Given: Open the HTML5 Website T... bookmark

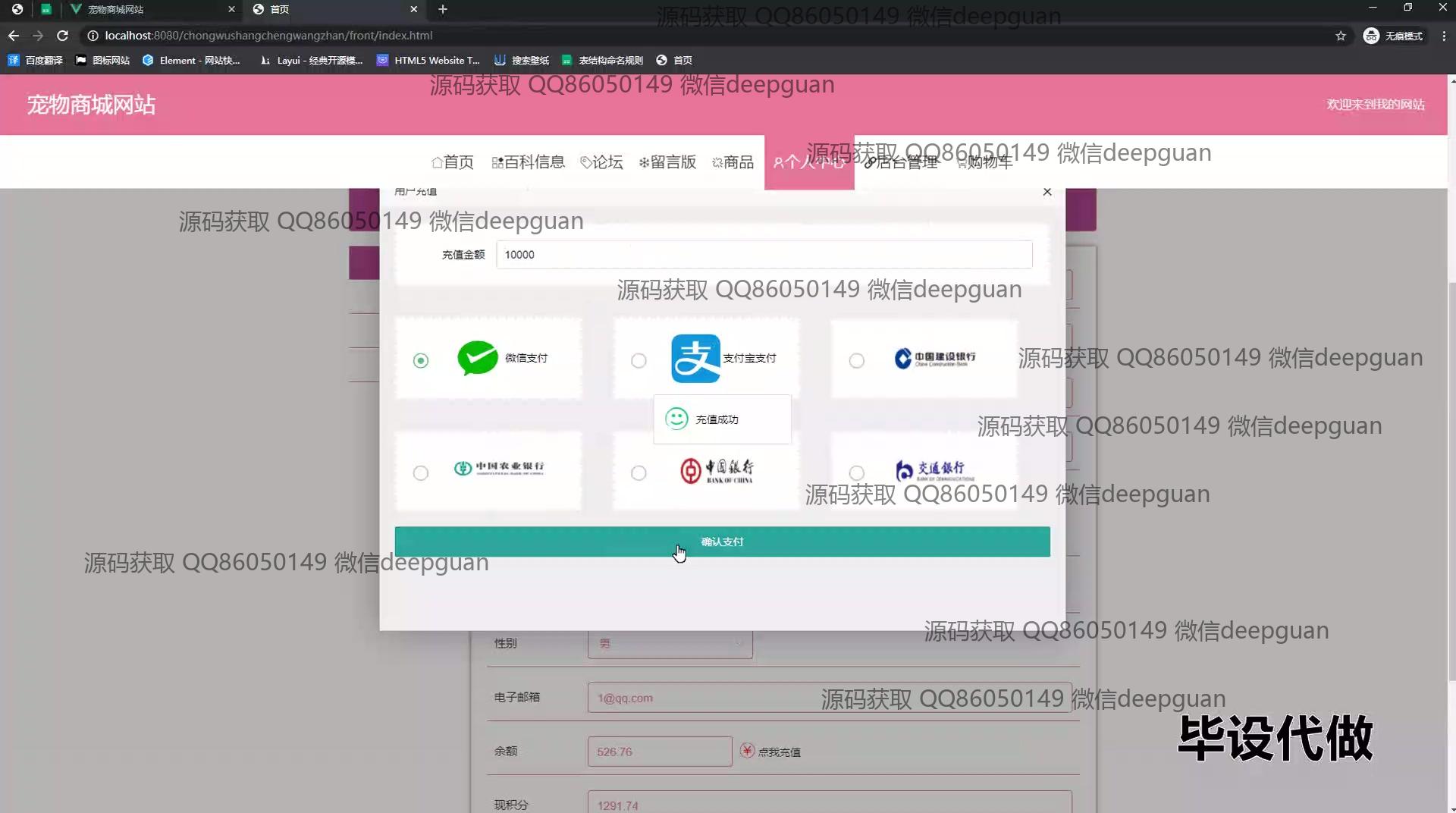Looking at the screenshot, I should coord(428,60).
